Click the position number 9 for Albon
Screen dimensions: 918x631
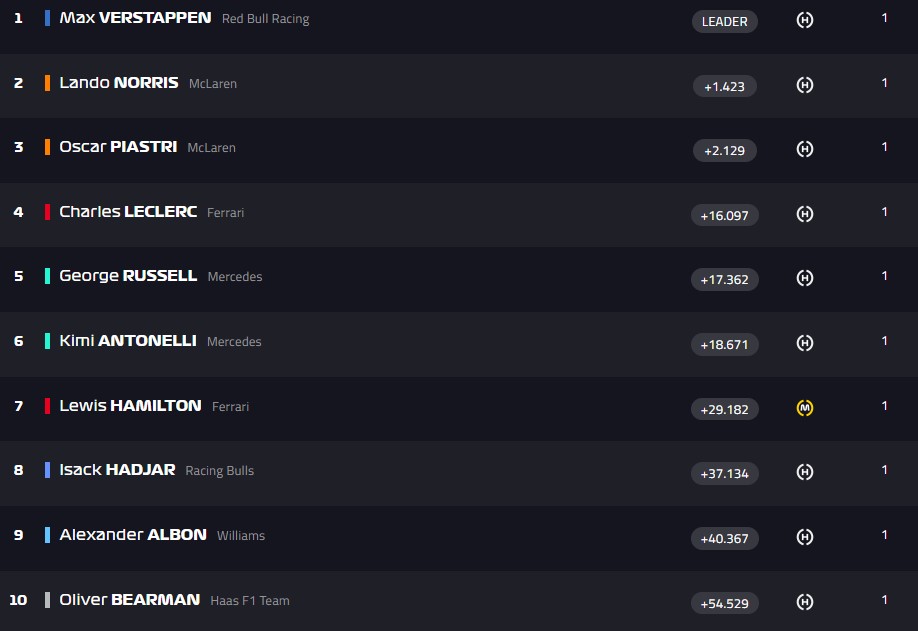pos(18,535)
